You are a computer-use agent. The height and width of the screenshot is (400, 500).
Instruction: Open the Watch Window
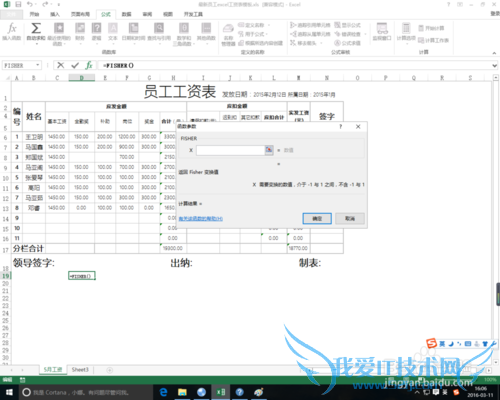382,32
